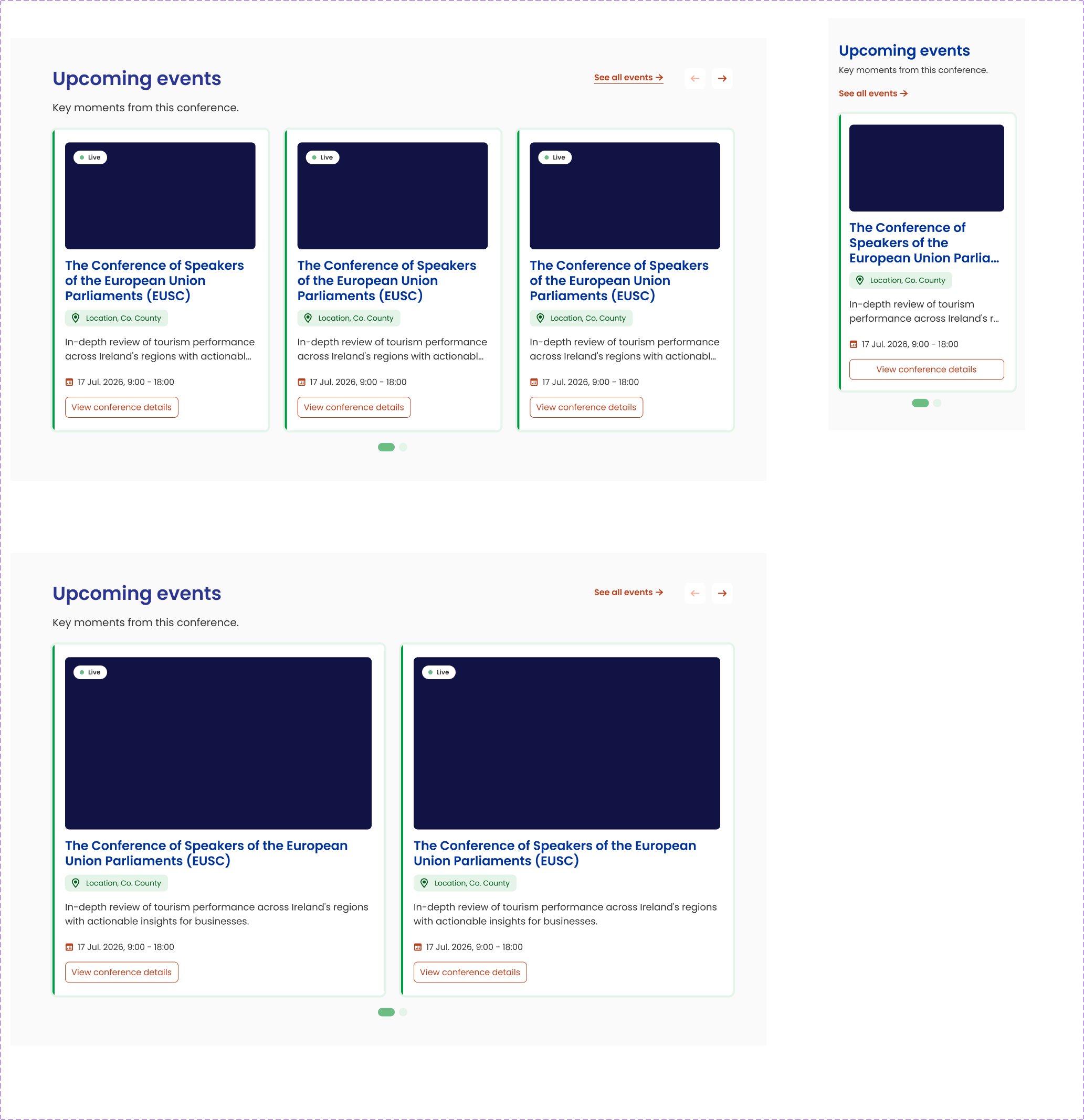View conference details on first three-card carousel card
This screenshot has width=1084, height=1120.
pyautogui.click(x=122, y=407)
